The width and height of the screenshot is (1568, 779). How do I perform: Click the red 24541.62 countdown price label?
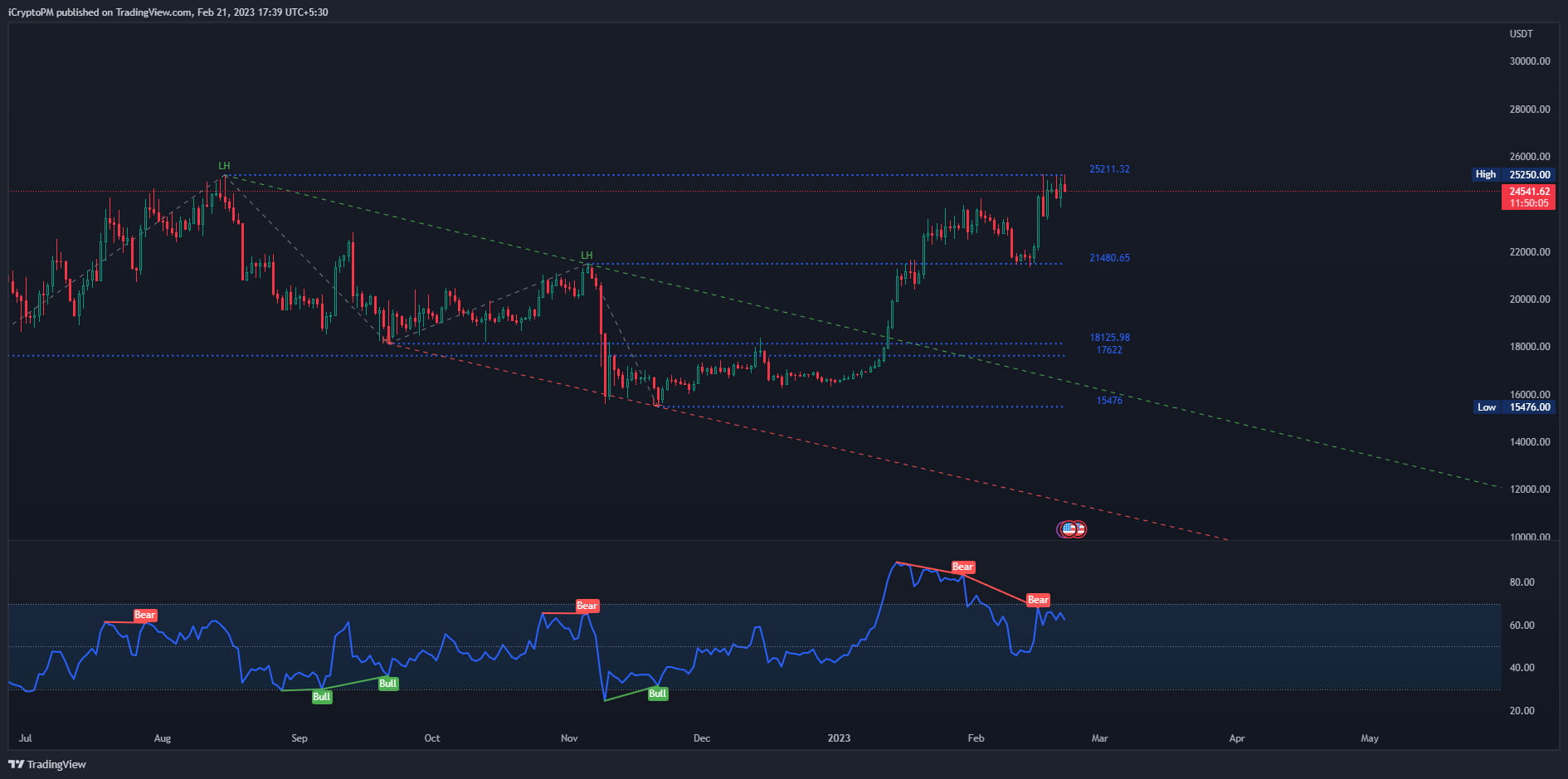[1529, 197]
